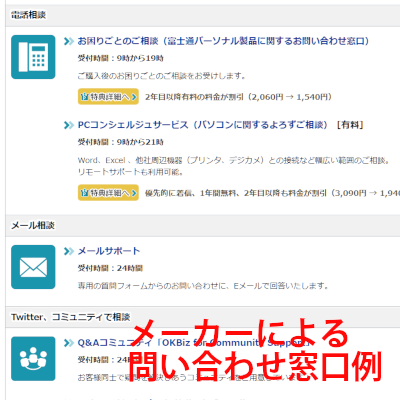
Task: Click the telephone consultation icon
Action: 33,57
